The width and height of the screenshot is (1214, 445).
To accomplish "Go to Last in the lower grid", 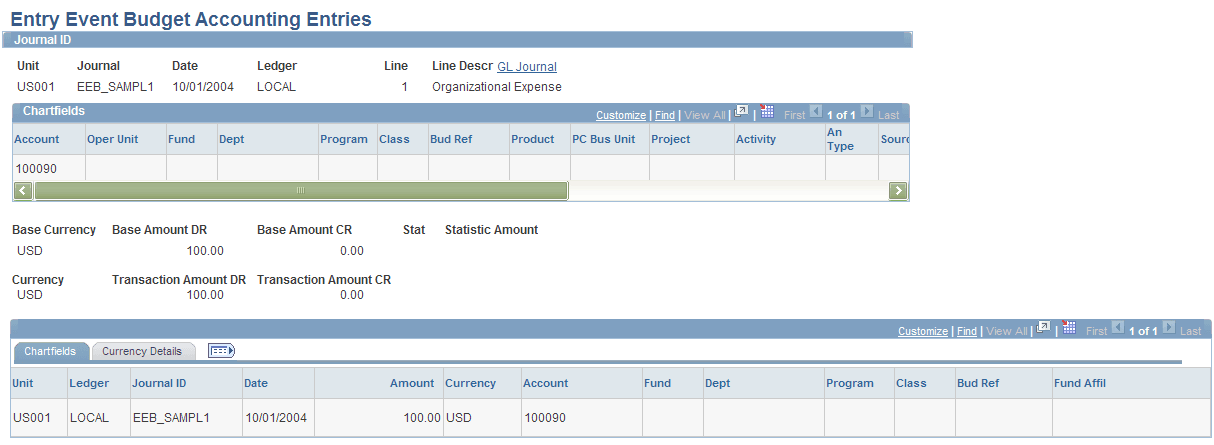I will click(1191, 331).
